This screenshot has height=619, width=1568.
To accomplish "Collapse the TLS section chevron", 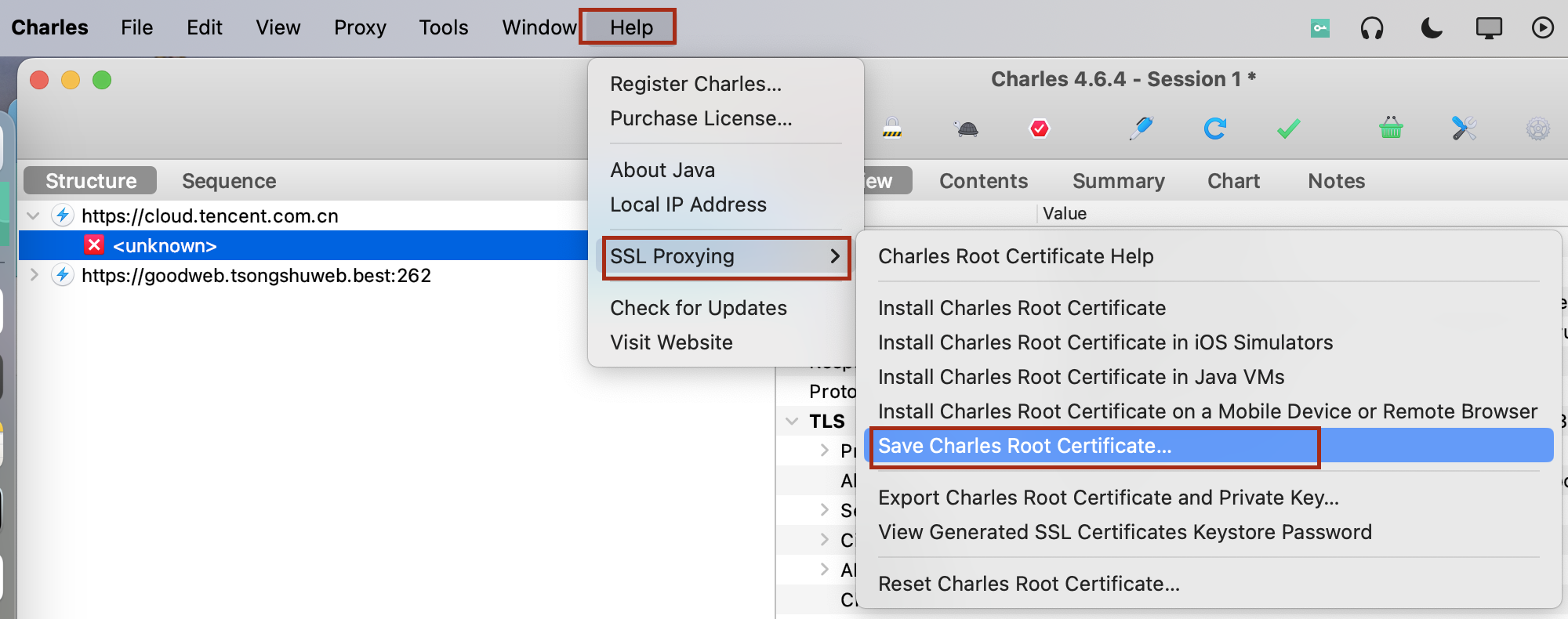I will tap(792, 421).
